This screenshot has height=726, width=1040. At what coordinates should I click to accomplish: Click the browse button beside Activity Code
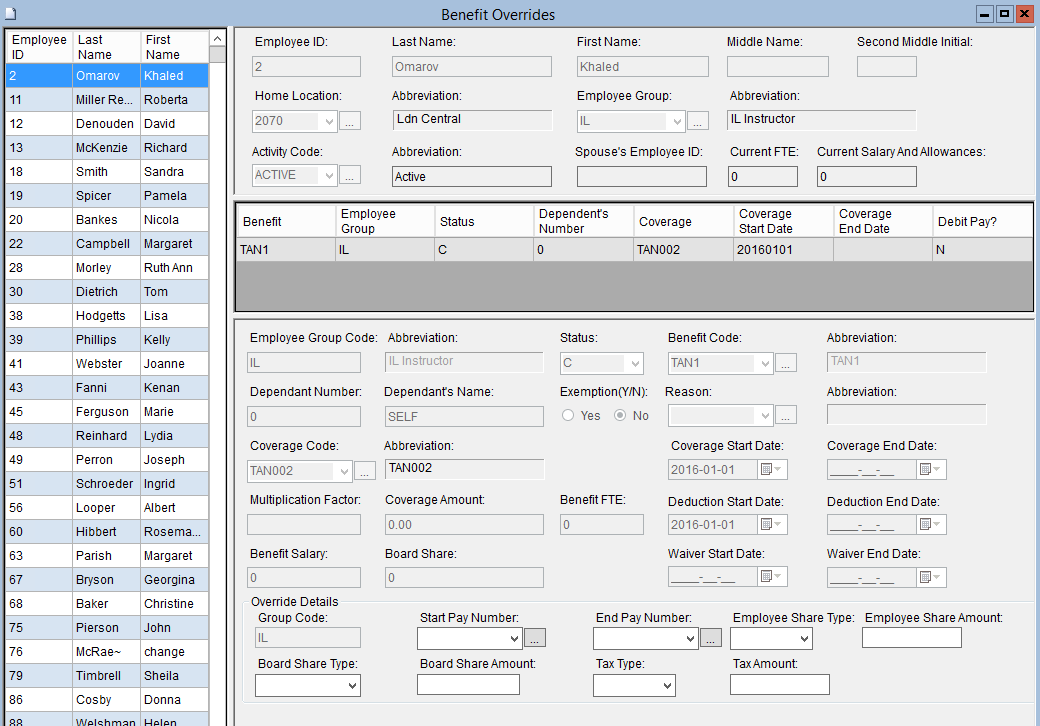click(x=350, y=175)
